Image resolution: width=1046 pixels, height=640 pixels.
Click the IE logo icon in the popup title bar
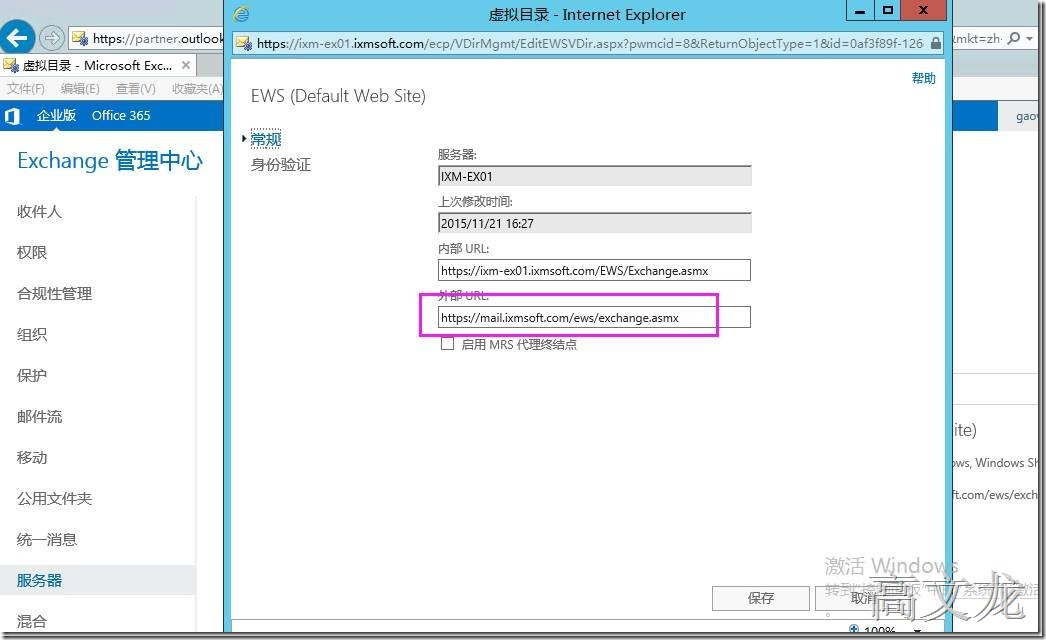pos(241,13)
